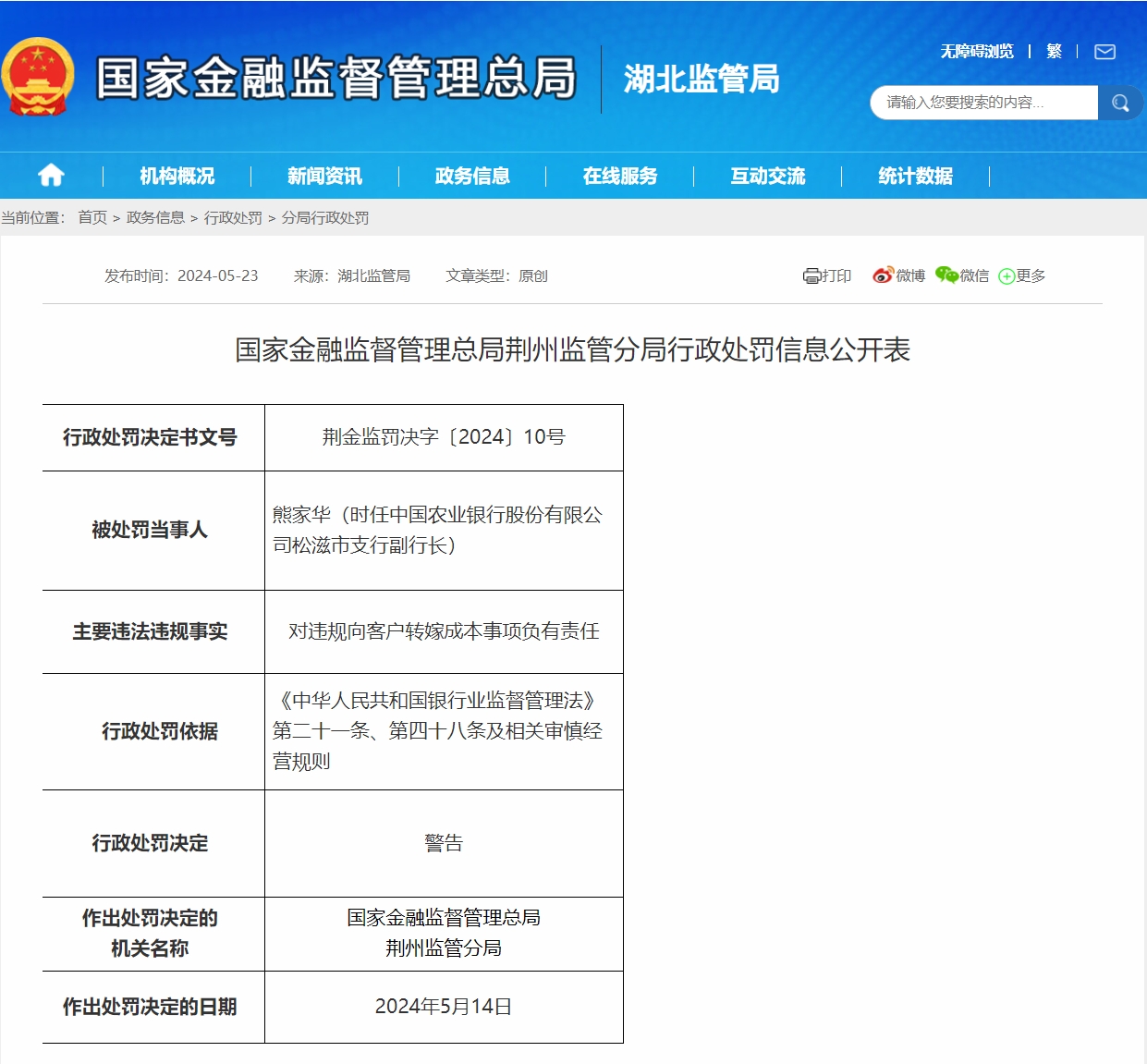Open the 机构概况 menu
The height and width of the screenshot is (1064, 1147).
click(177, 176)
